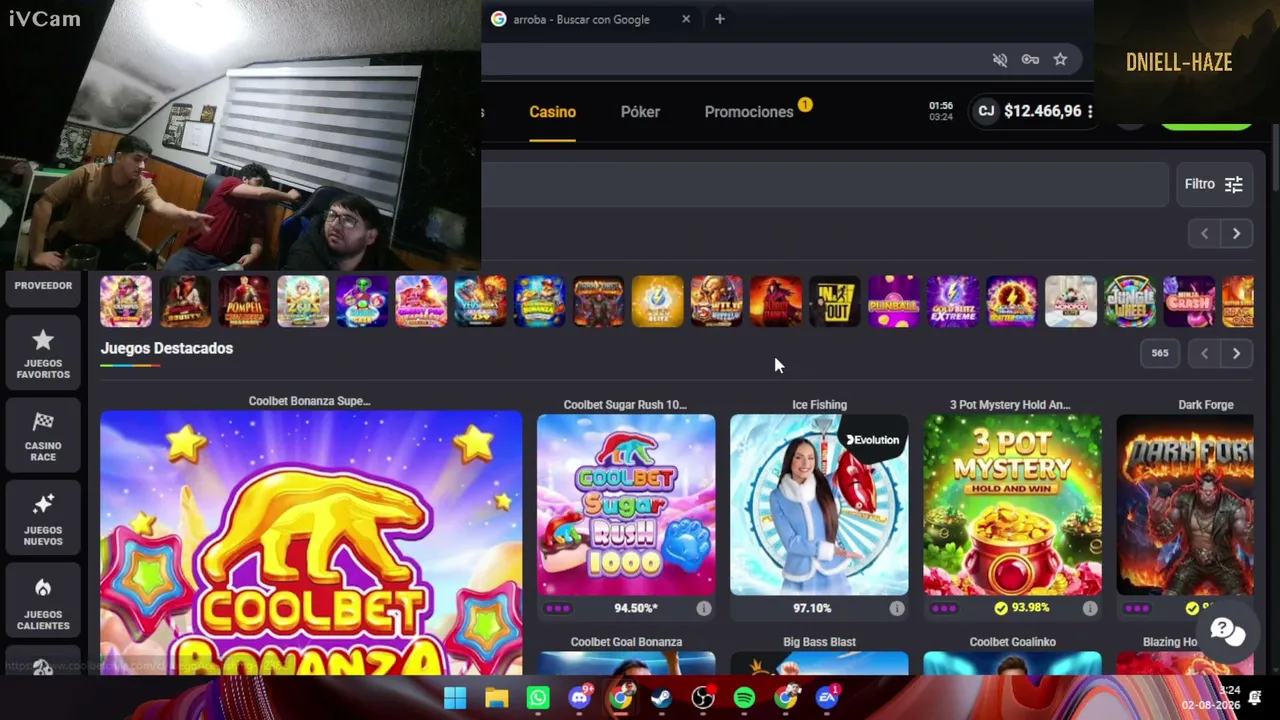Open the 3 Pot Mystery game thumbnail

click(x=1012, y=505)
